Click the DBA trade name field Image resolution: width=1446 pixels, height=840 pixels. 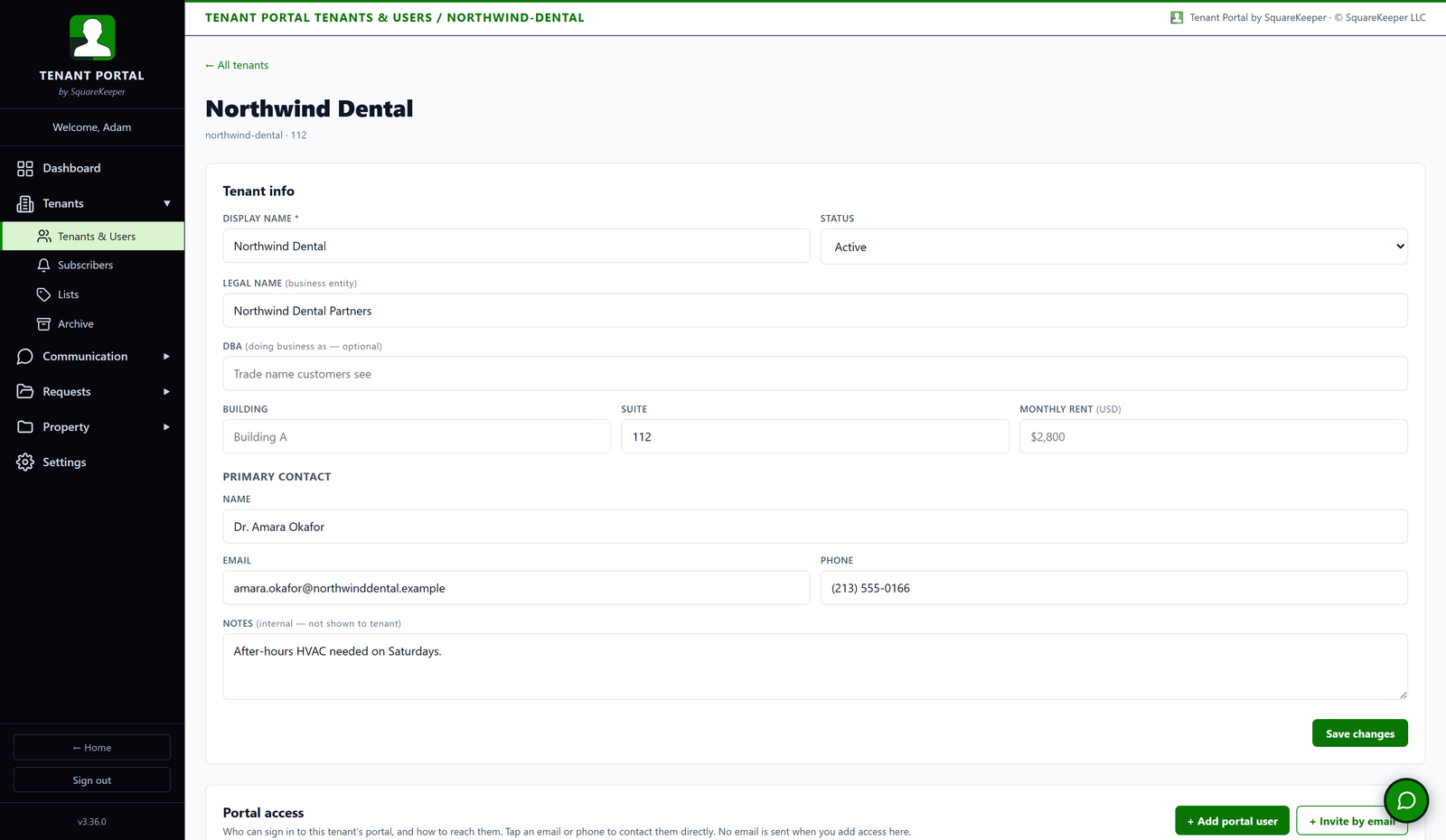[x=815, y=374]
